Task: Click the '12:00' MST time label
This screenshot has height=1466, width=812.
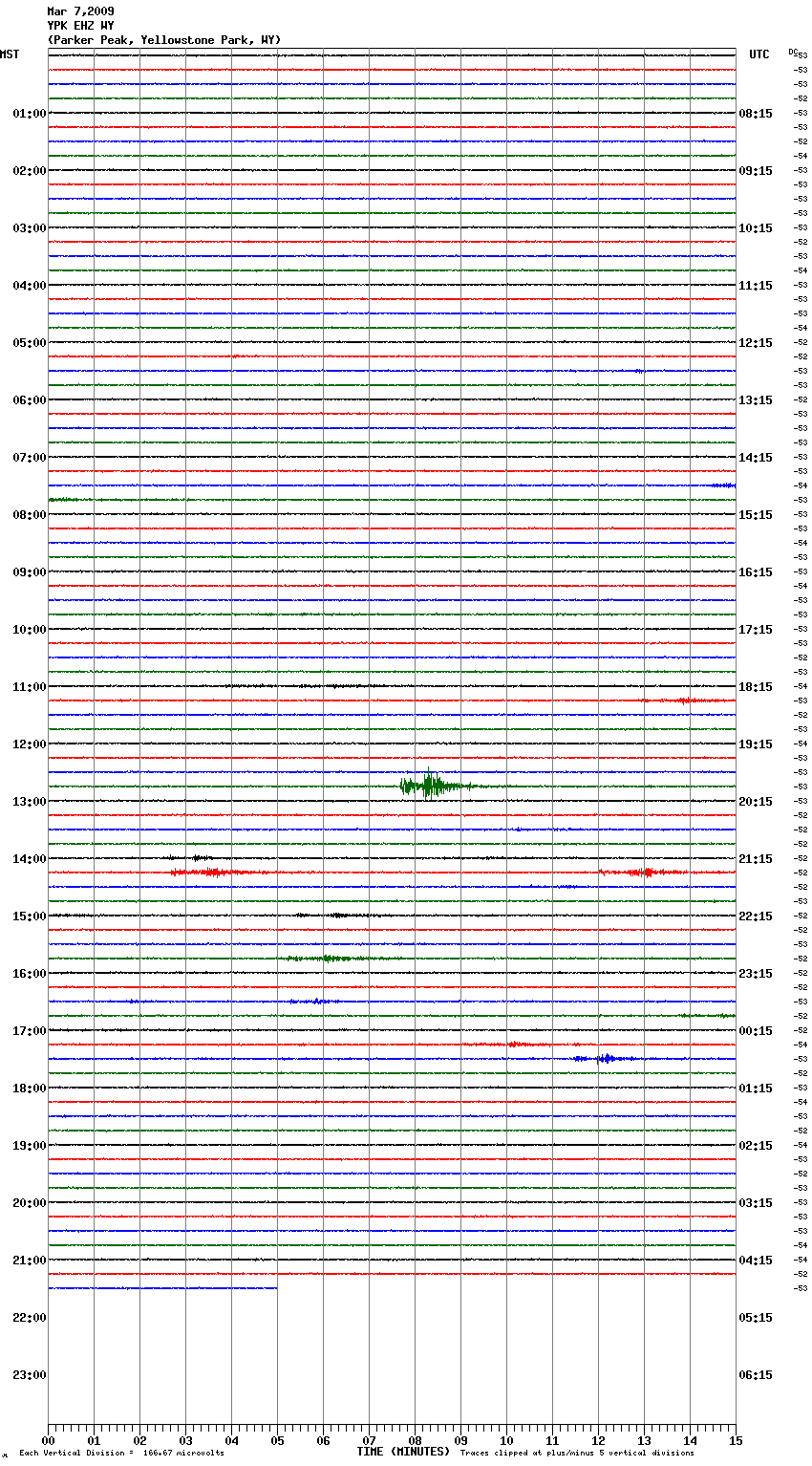Action: point(30,744)
